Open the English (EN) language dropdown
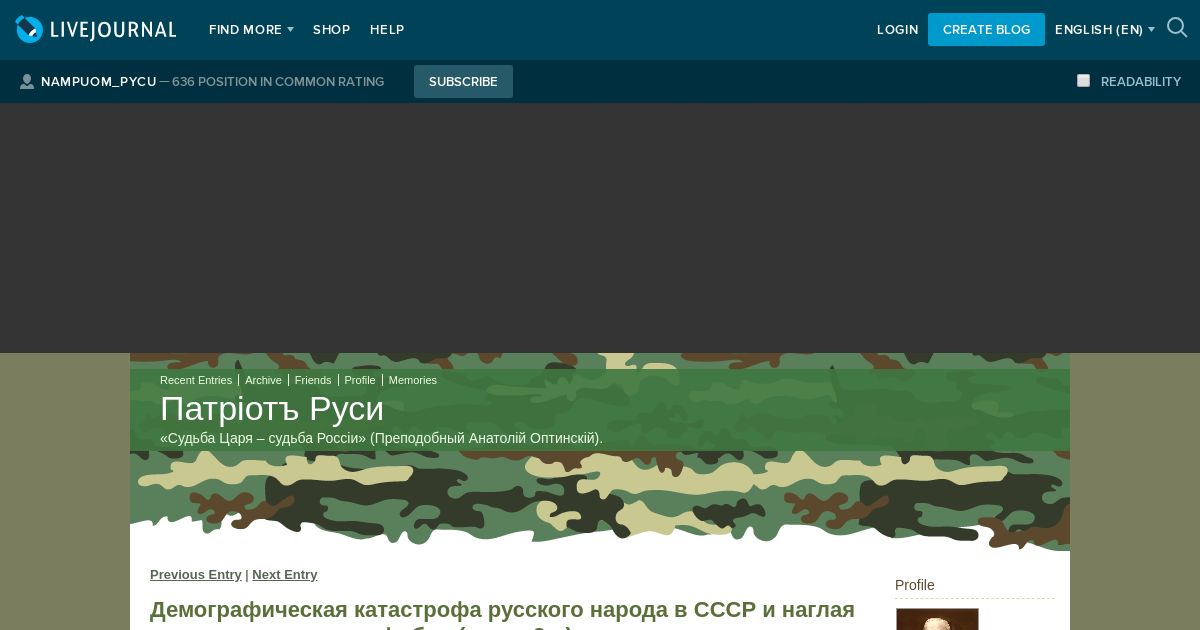 tap(1104, 30)
